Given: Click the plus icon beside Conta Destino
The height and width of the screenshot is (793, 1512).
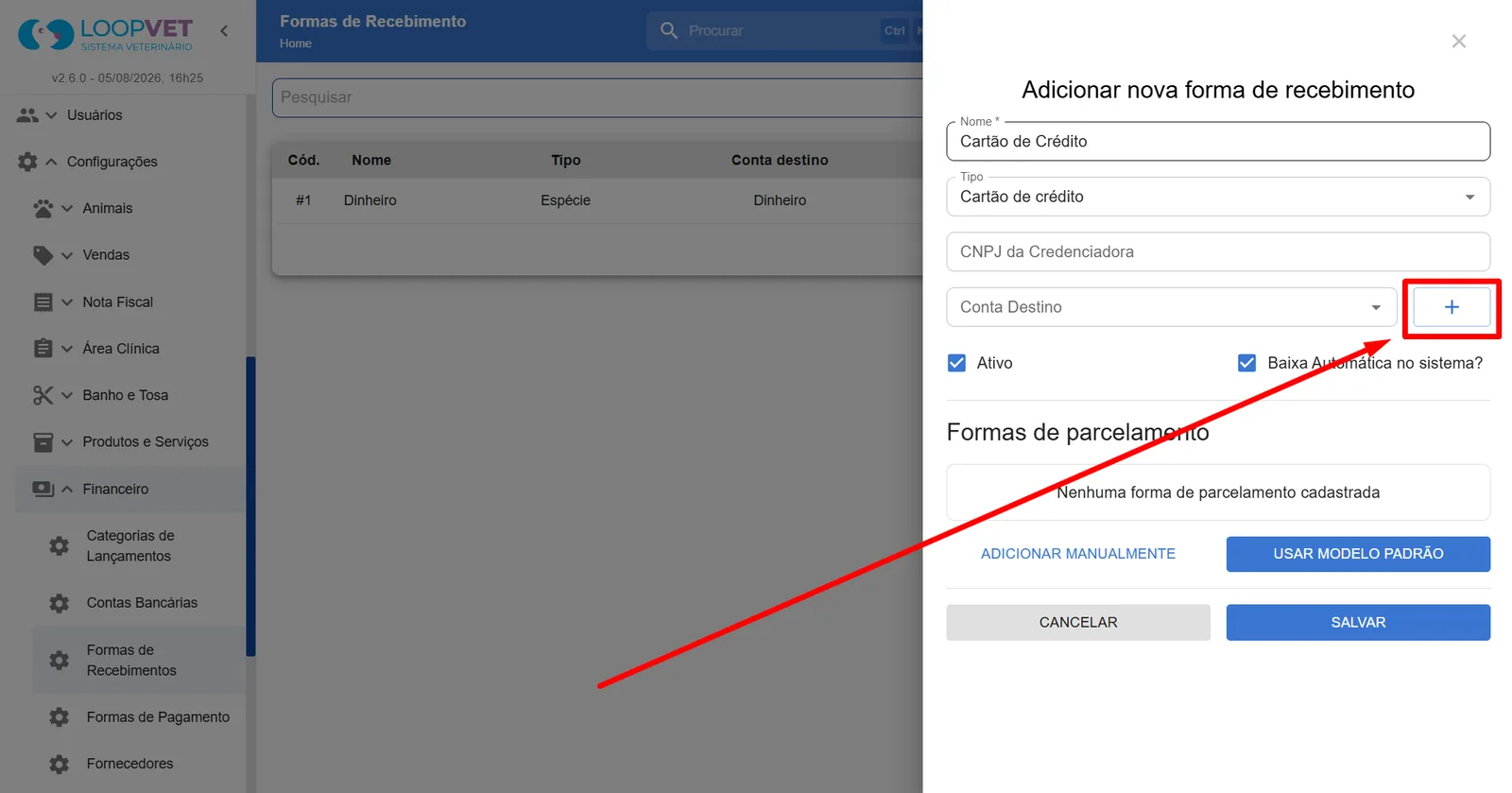Looking at the screenshot, I should pyautogui.click(x=1452, y=307).
